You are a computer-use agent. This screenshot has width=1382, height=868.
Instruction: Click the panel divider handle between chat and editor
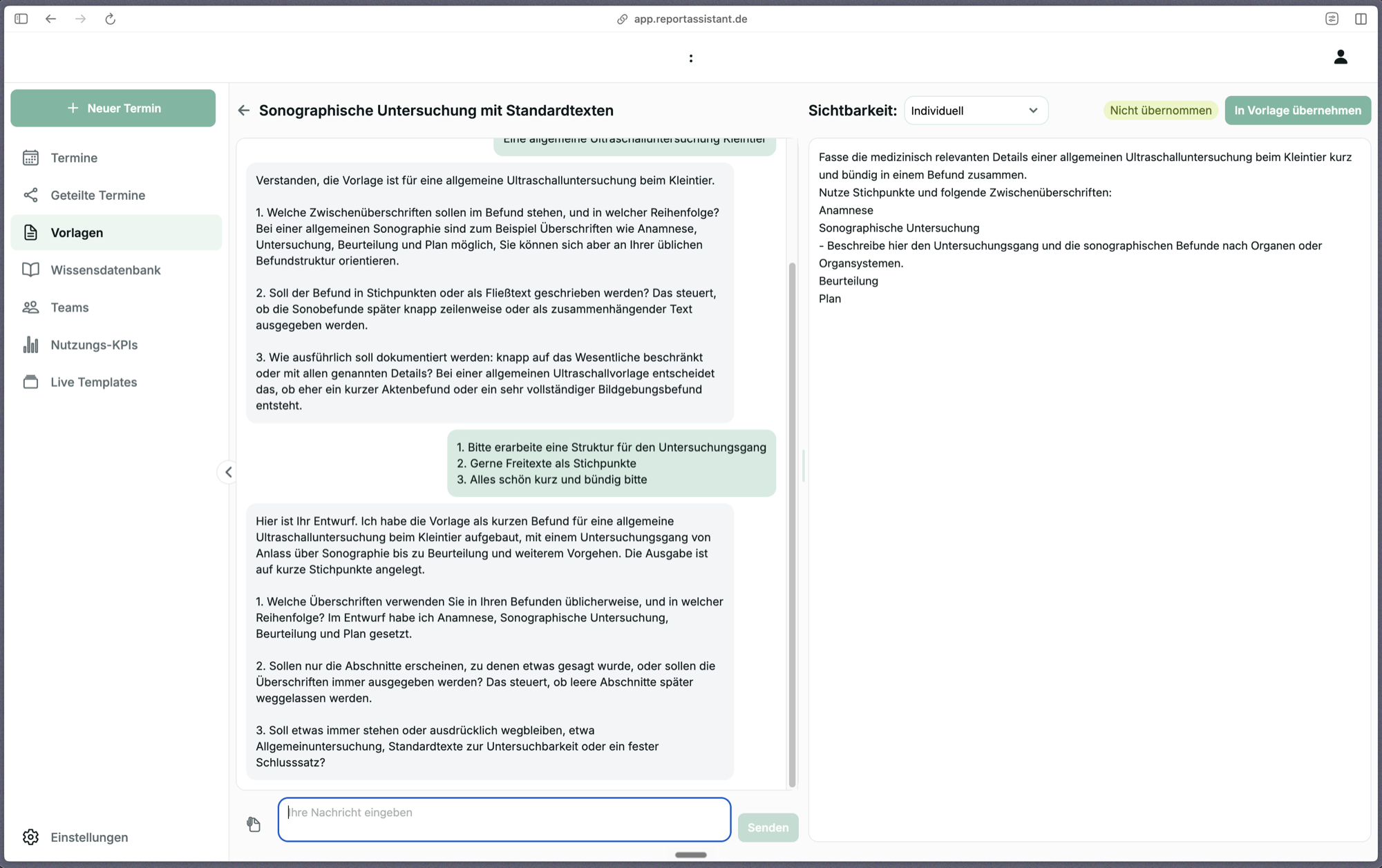click(x=803, y=466)
